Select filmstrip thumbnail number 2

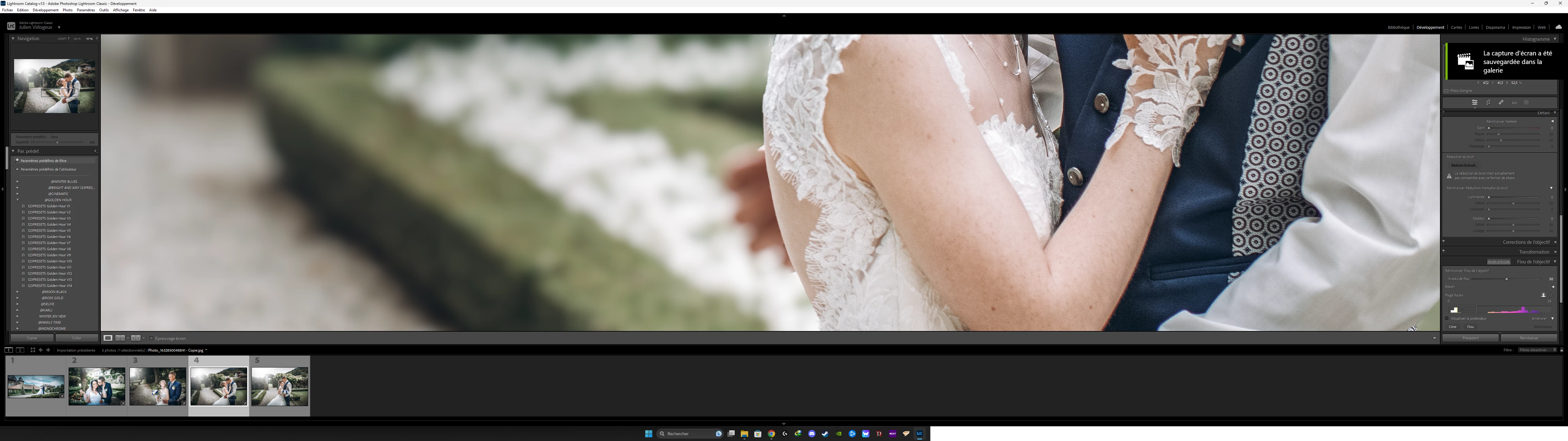pos(97,386)
